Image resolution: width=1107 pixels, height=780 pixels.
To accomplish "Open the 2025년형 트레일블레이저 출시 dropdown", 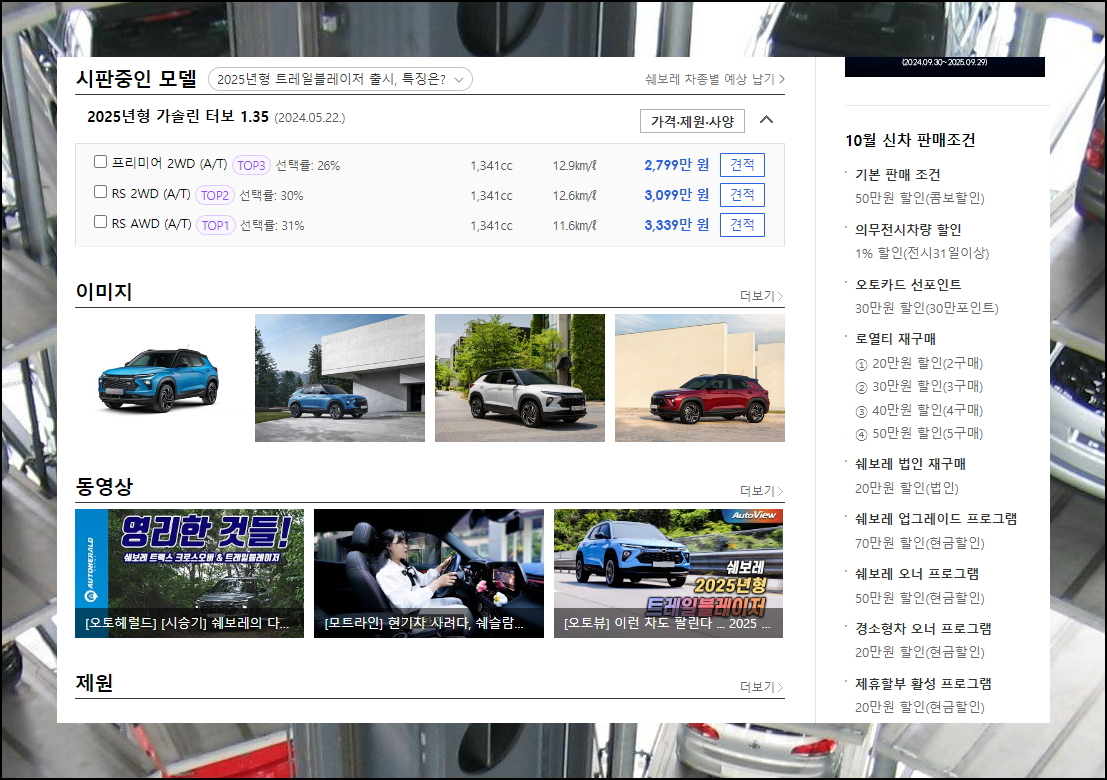I will 340,79.
